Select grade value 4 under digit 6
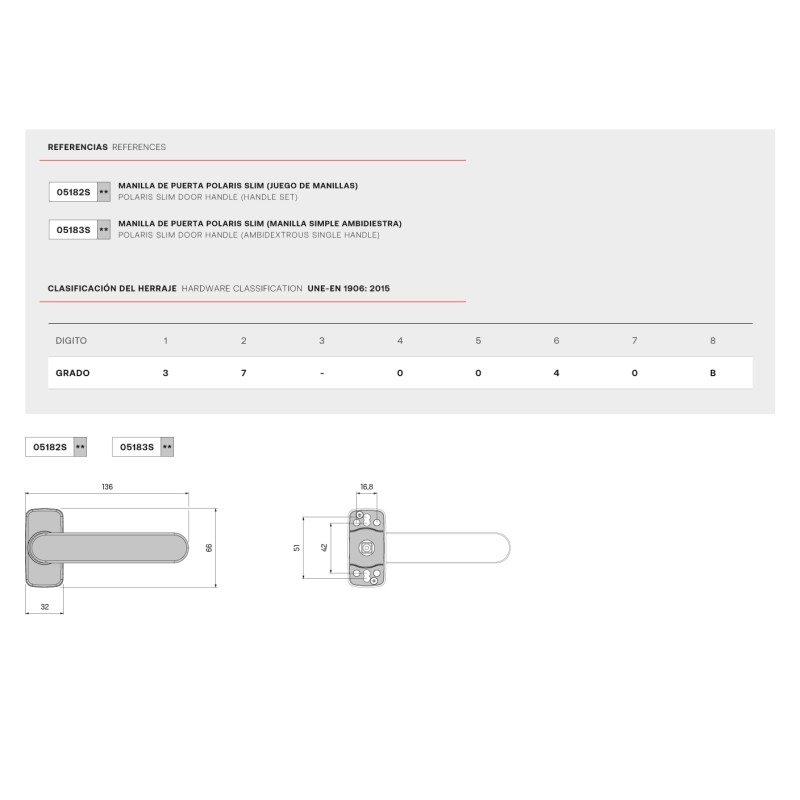 pos(556,372)
